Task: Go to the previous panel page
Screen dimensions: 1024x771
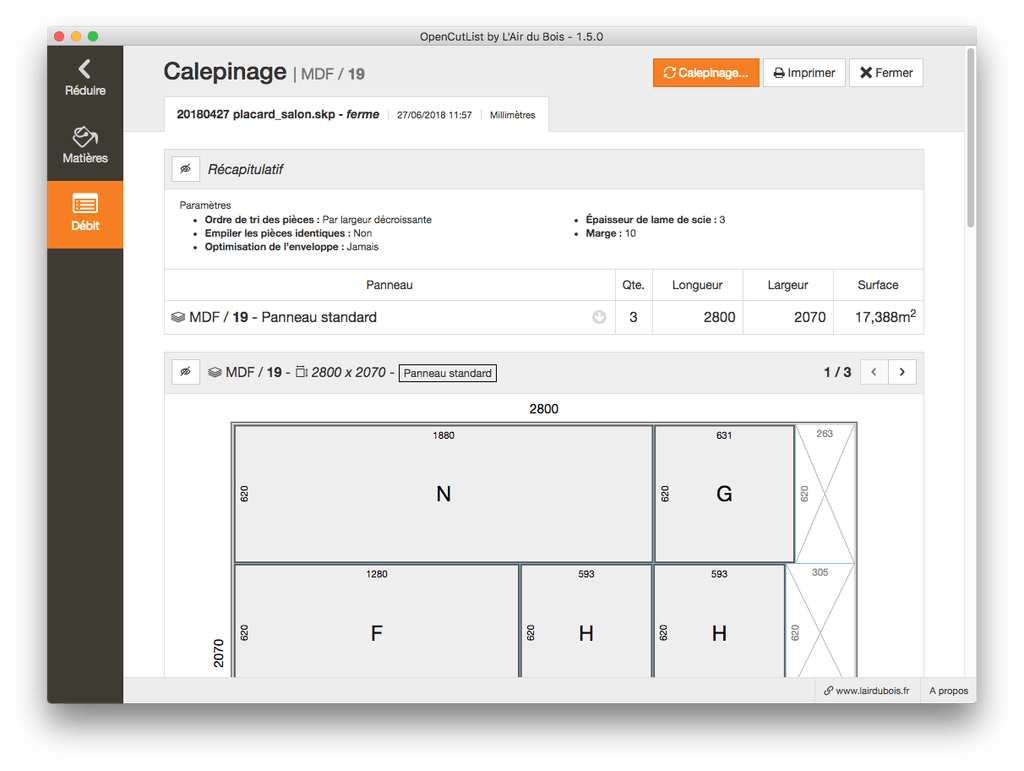Action: [x=874, y=372]
